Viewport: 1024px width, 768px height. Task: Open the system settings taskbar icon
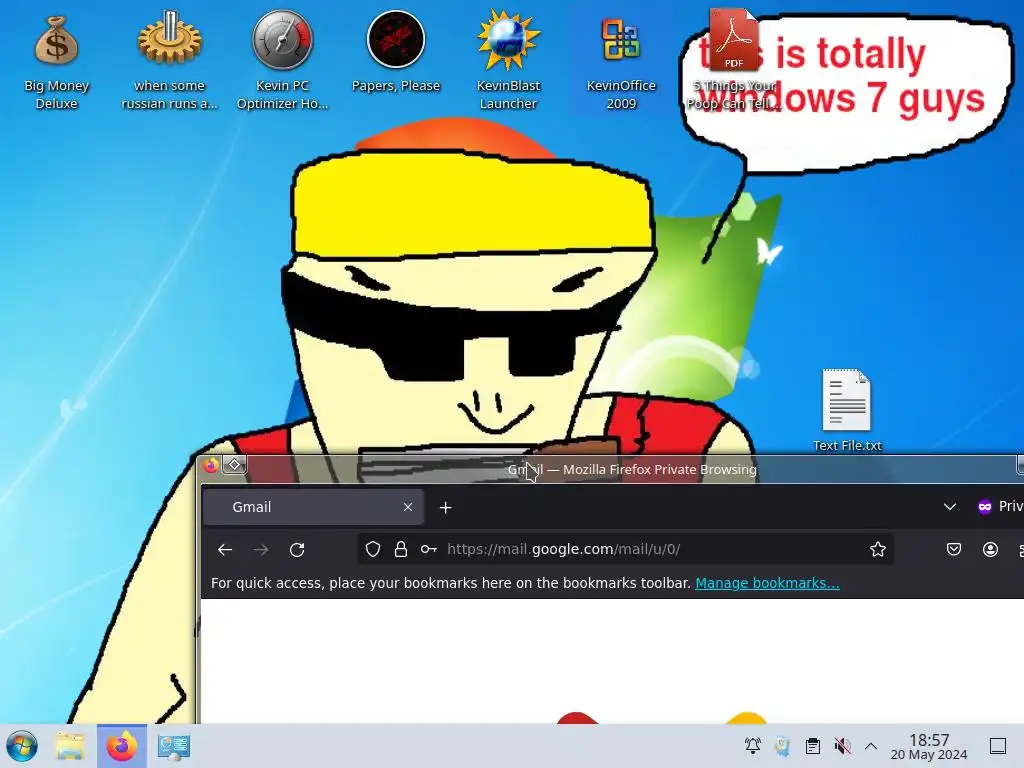[173, 746]
